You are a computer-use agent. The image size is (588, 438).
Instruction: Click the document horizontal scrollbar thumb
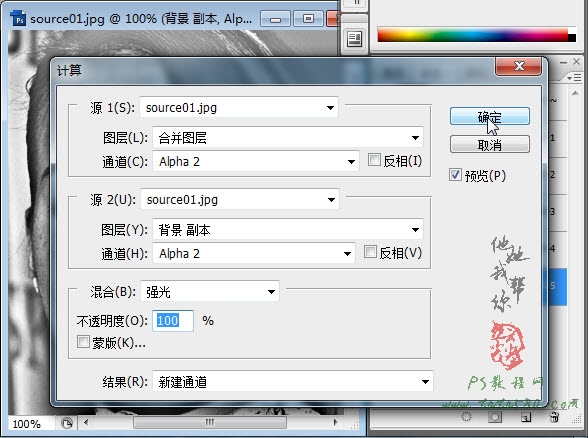[x=210, y=423]
